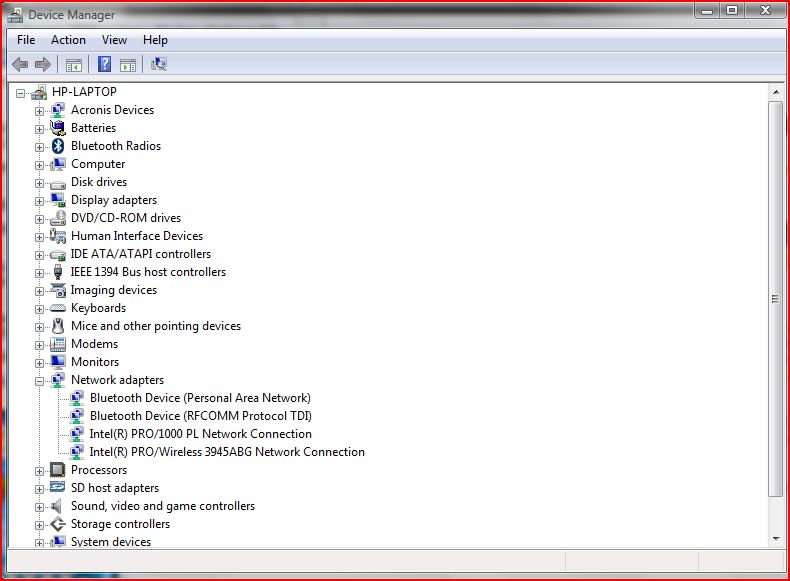Open the View menu

pos(114,40)
